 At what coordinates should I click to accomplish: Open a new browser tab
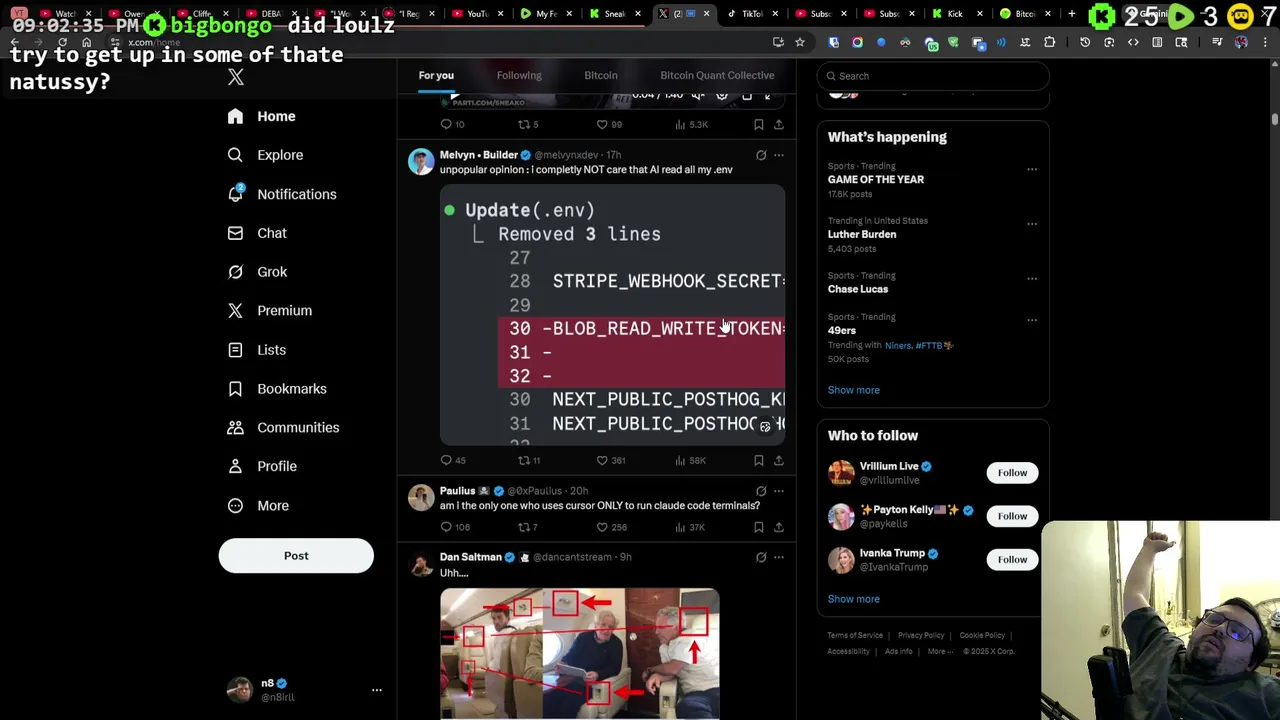[1071, 13]
